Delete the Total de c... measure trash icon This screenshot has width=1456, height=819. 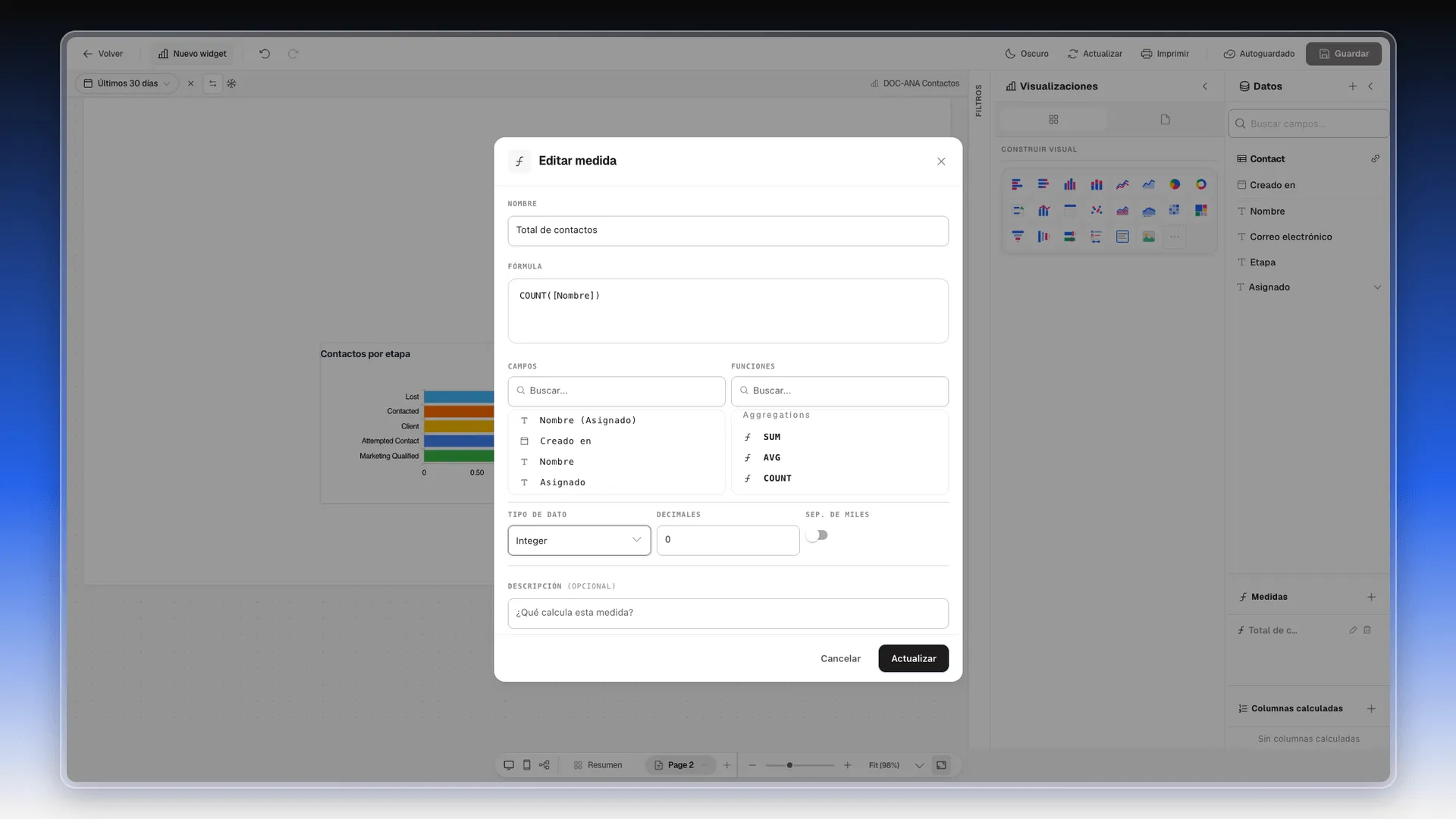click(x=1367, y=630)
